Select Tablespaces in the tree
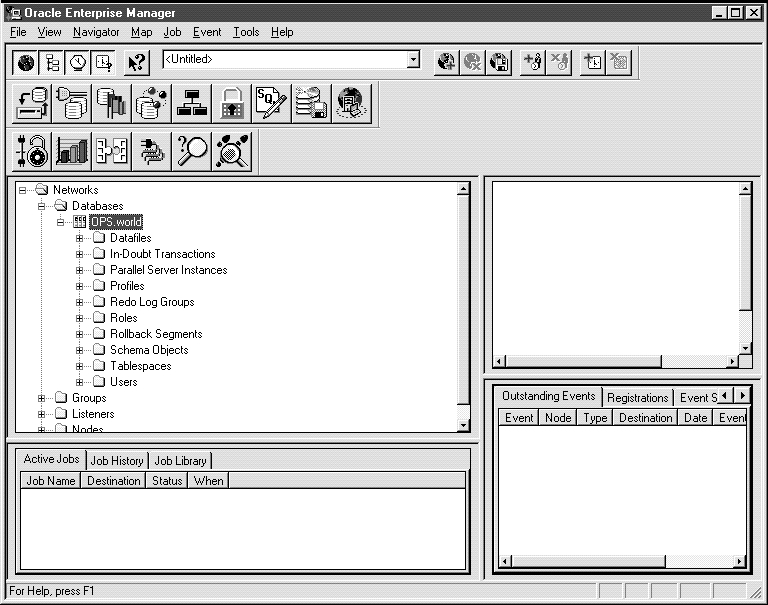This screenshot has width=768, height=605. pyautogui.click(x=141, y=366)
